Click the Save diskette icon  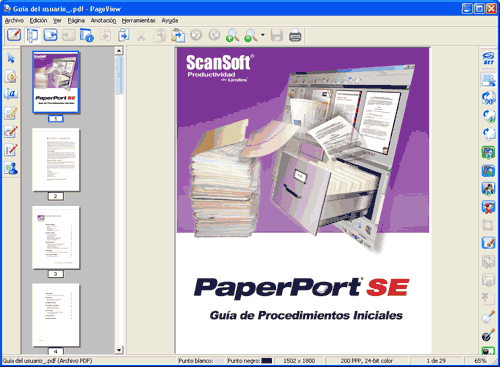[x=277, y=35]
